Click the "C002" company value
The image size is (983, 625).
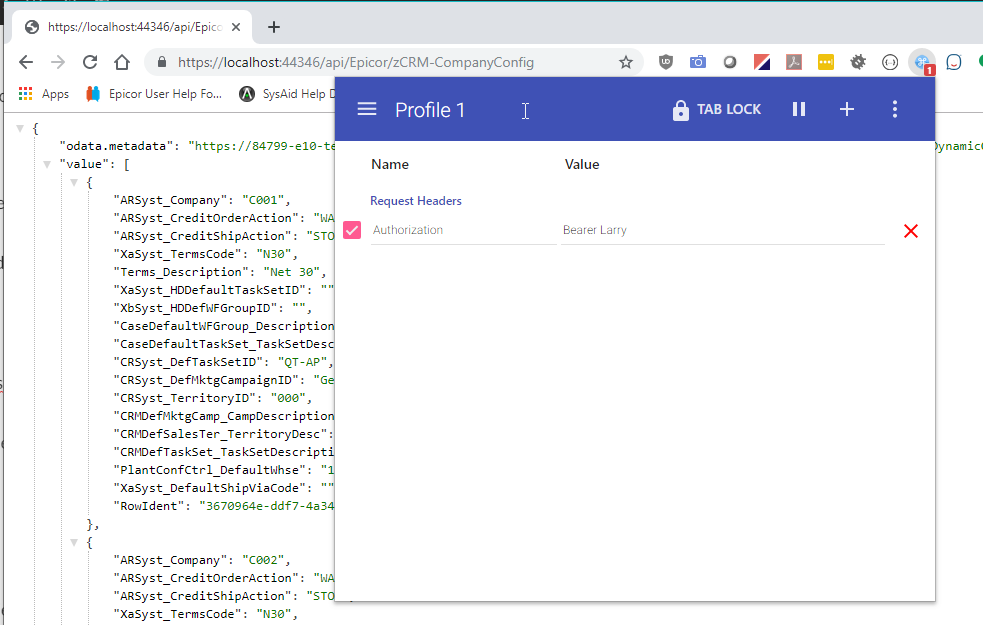(263, 560)
